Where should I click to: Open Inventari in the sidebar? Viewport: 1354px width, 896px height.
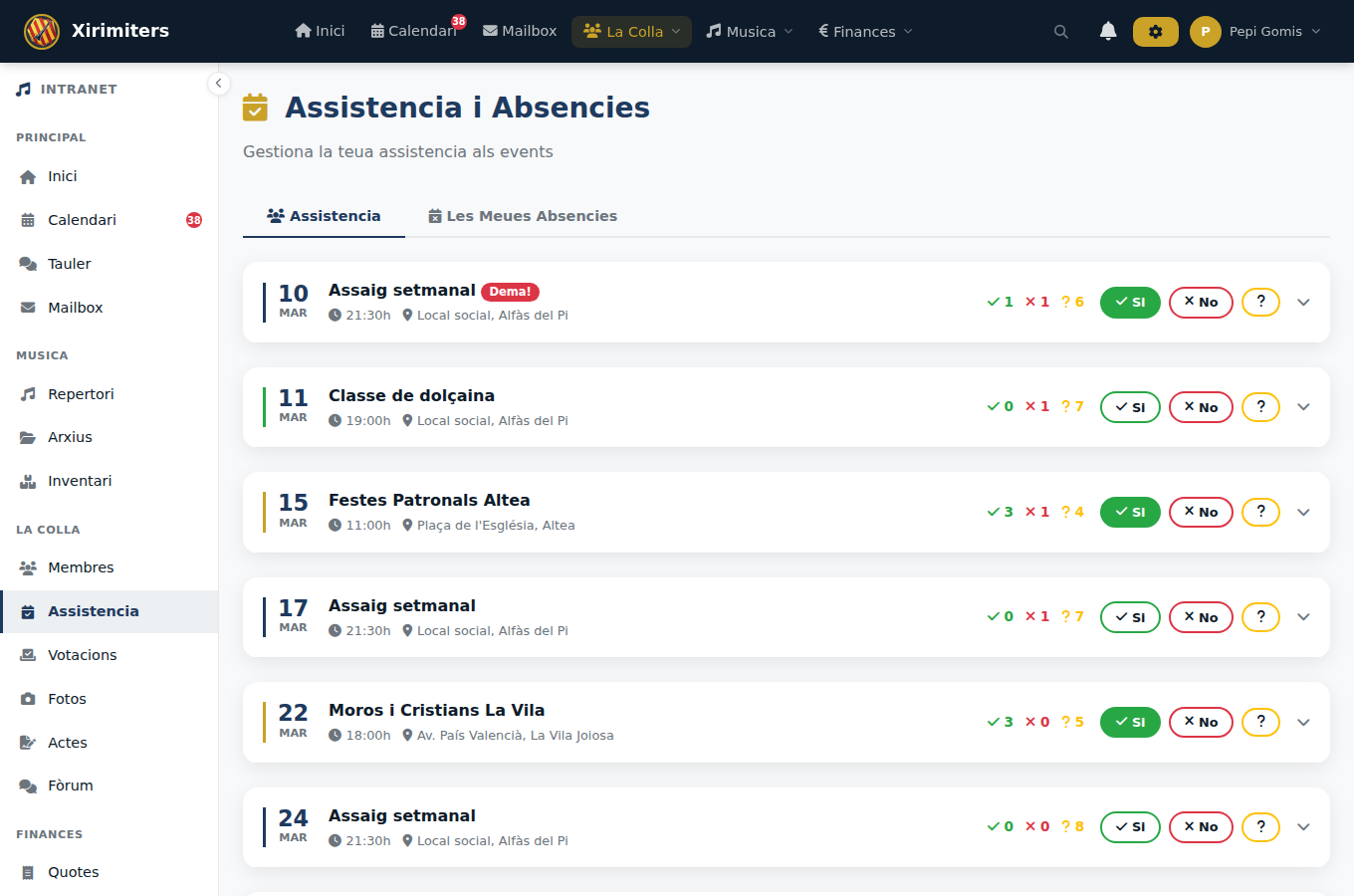click(x=80, y=481)
